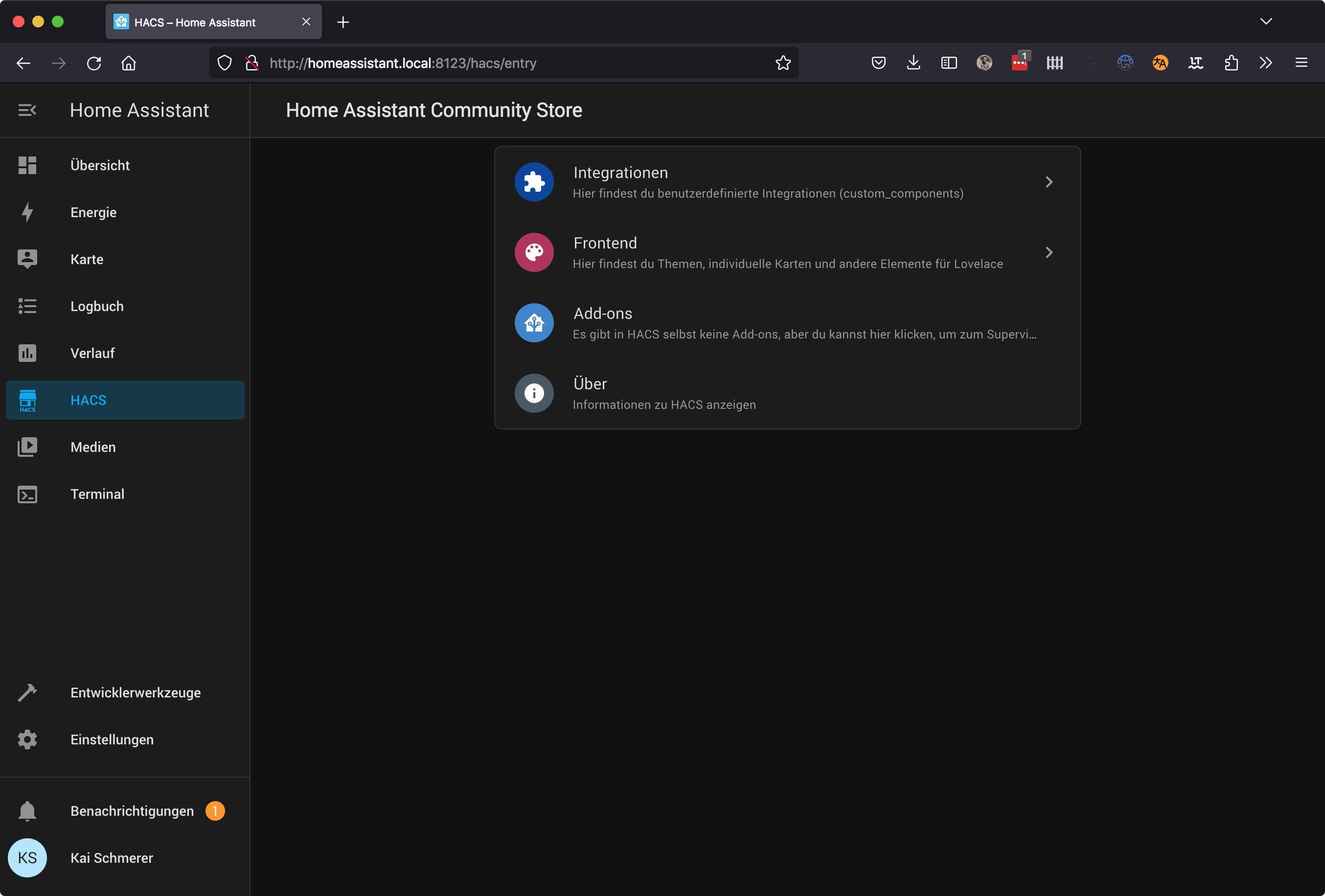Image resolution: width=1325 pixels, height=896 pixels.
Task: Collapse the Home Assistant sidebar menu
Action: [x=27, y=110]
